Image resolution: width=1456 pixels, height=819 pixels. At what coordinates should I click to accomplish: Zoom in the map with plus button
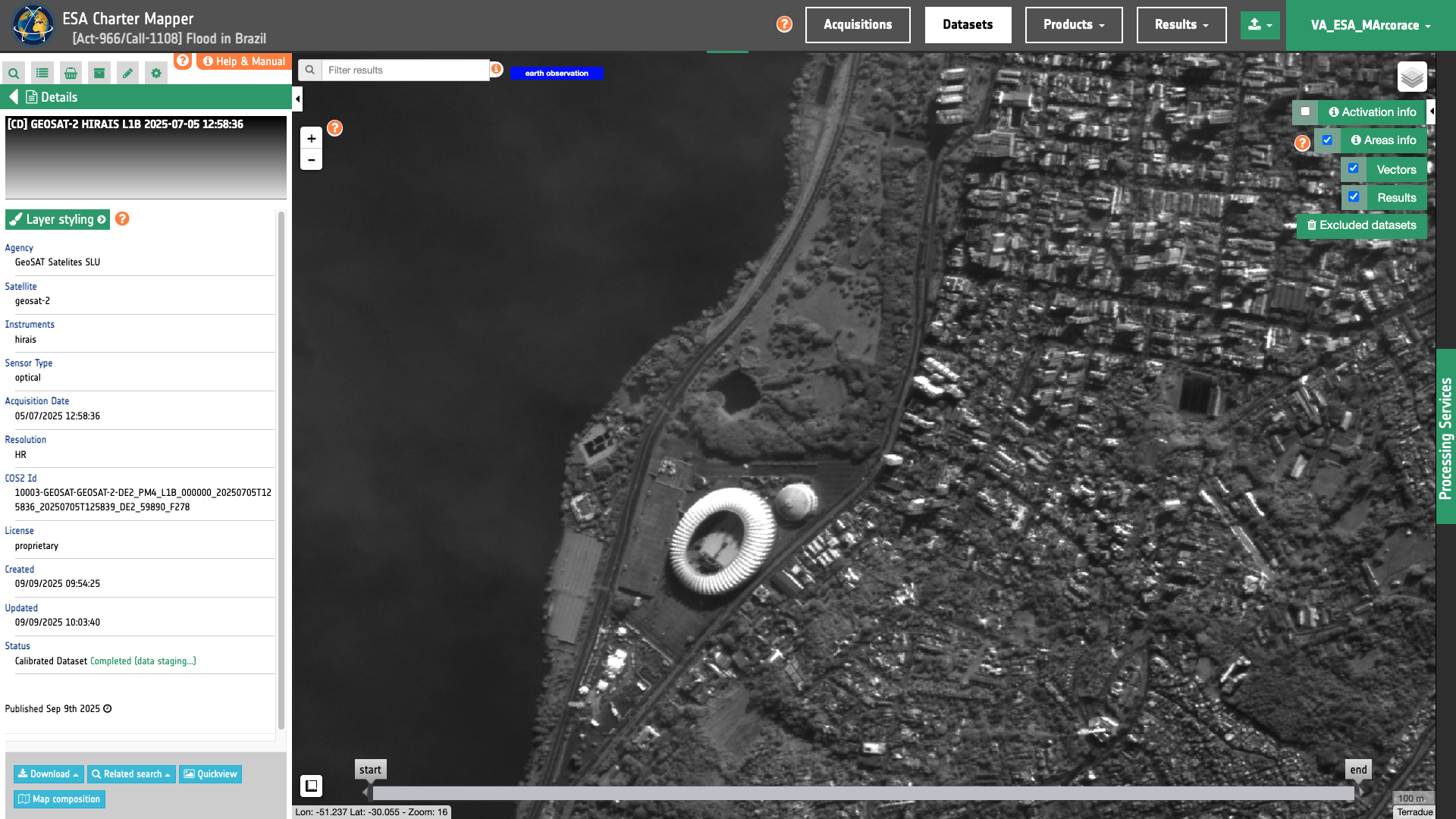(311, 139)
